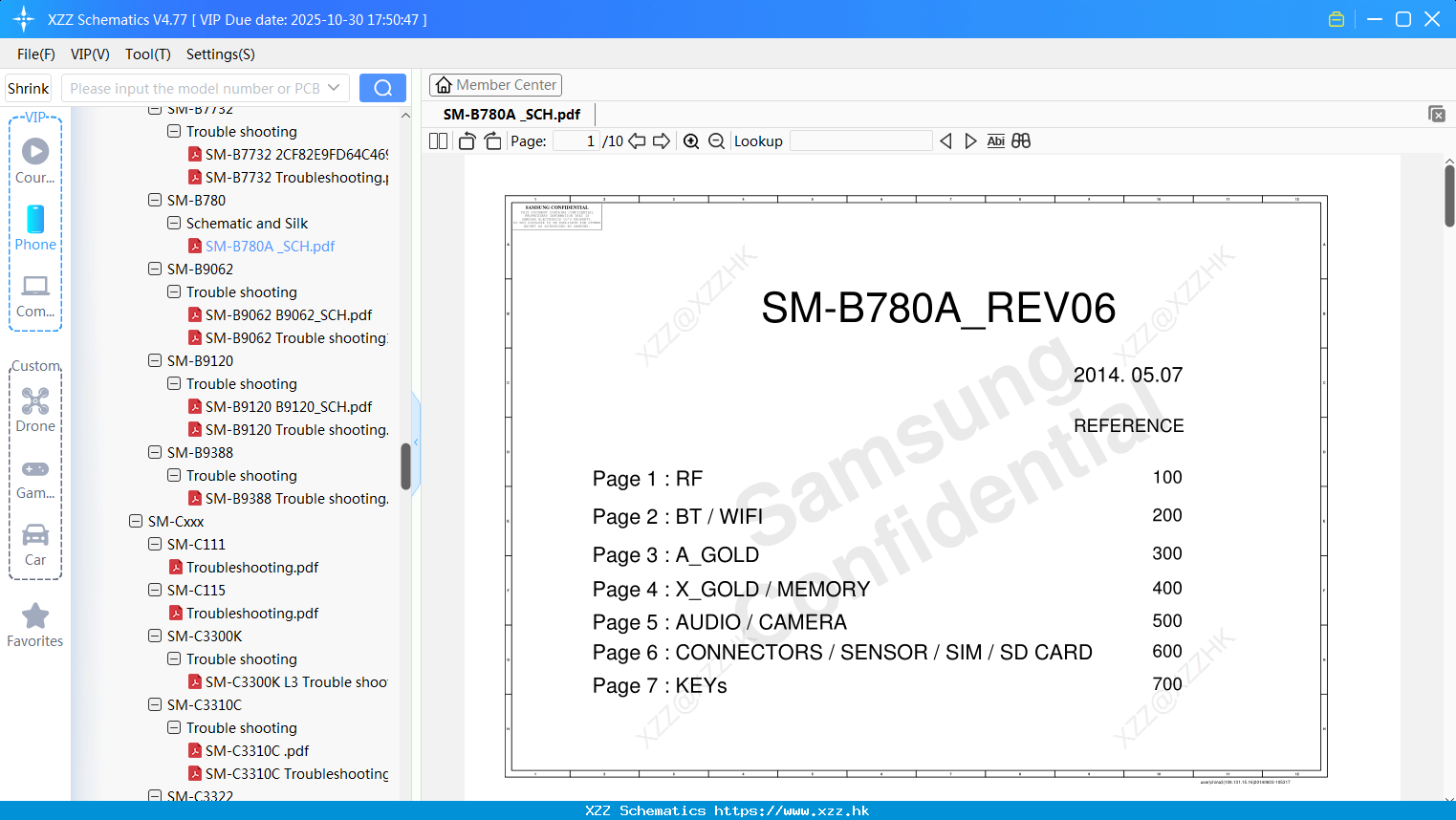
Task: Click the left panel collapse handle
Action: coord(416,442)
